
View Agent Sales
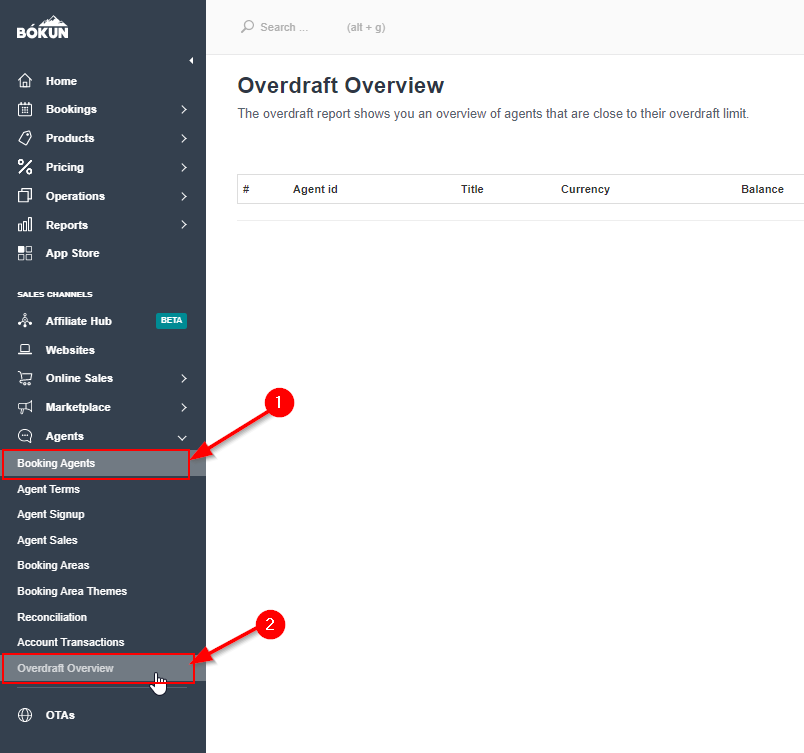[47, 540]
